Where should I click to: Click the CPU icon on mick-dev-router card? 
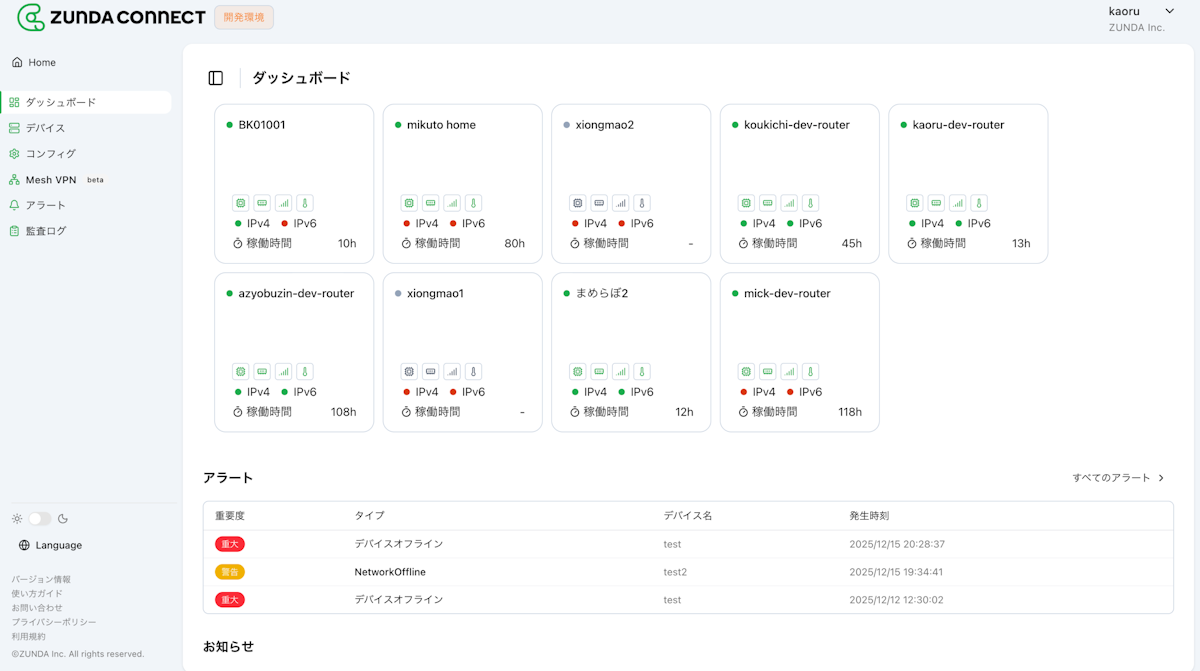point(746,372)
